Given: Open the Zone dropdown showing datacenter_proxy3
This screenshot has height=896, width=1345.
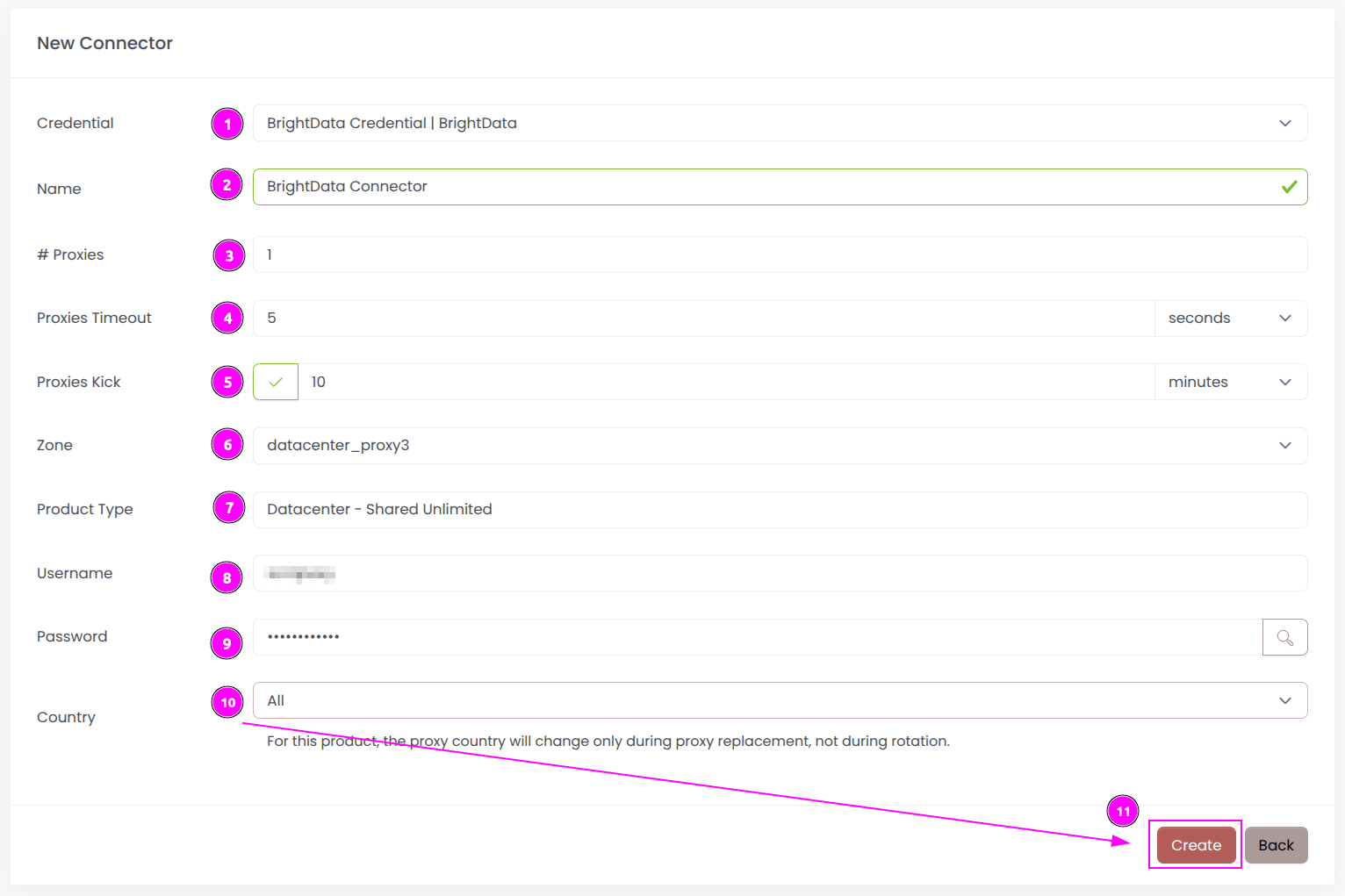Looking at the screenshot, I should (x=780, y=446).
